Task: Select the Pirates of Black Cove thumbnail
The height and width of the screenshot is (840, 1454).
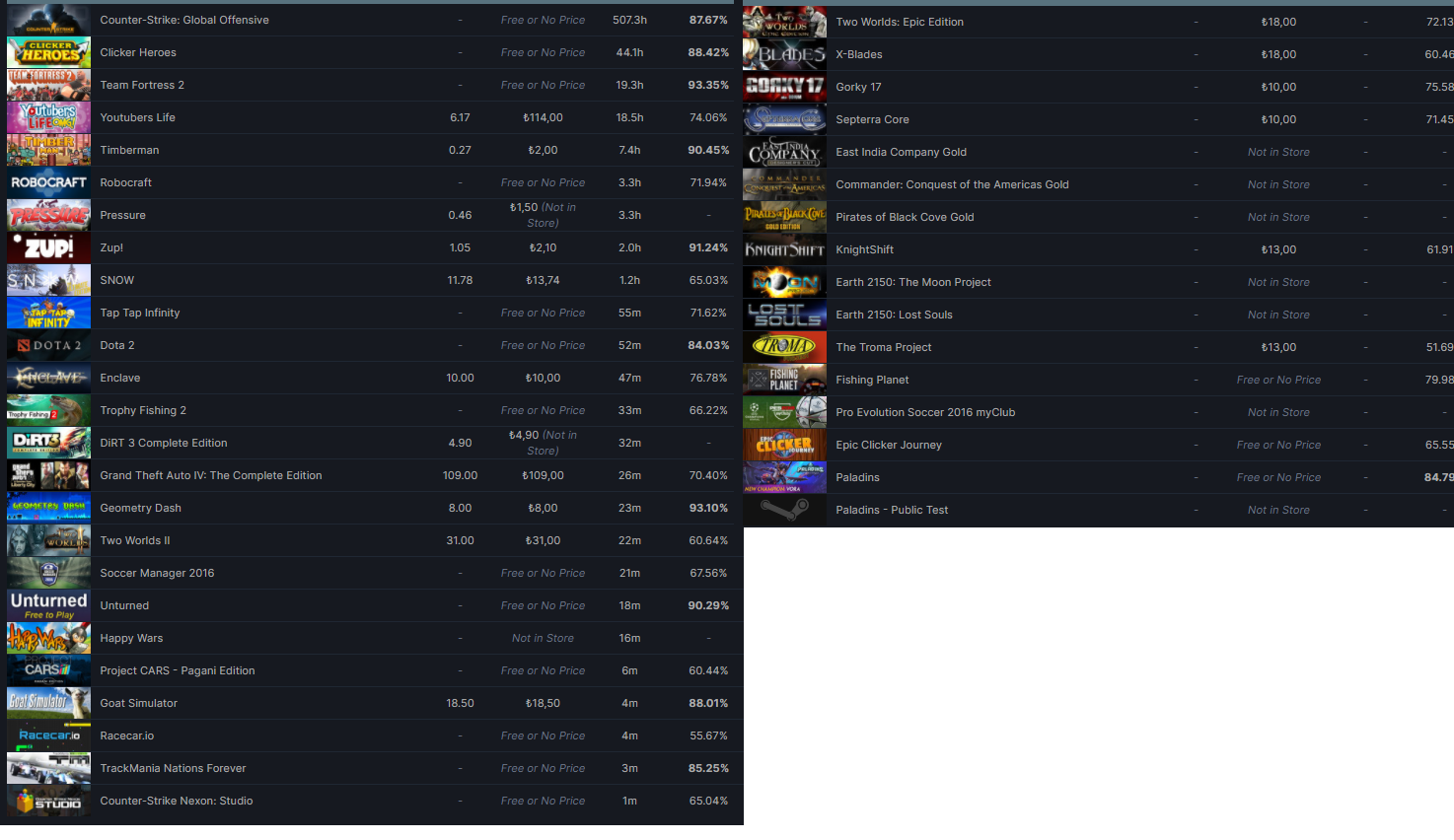Action: click(784, 217)
